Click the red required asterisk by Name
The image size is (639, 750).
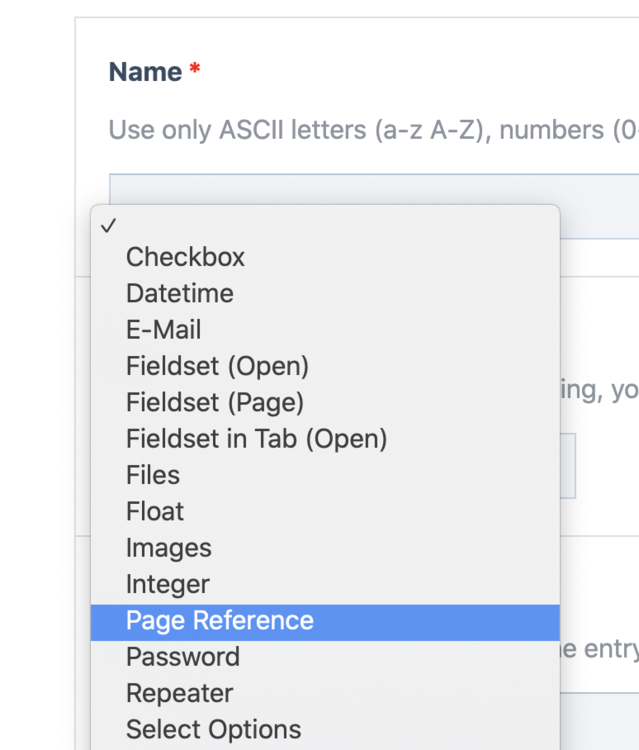pyautogui.click(x=195, y=70)
